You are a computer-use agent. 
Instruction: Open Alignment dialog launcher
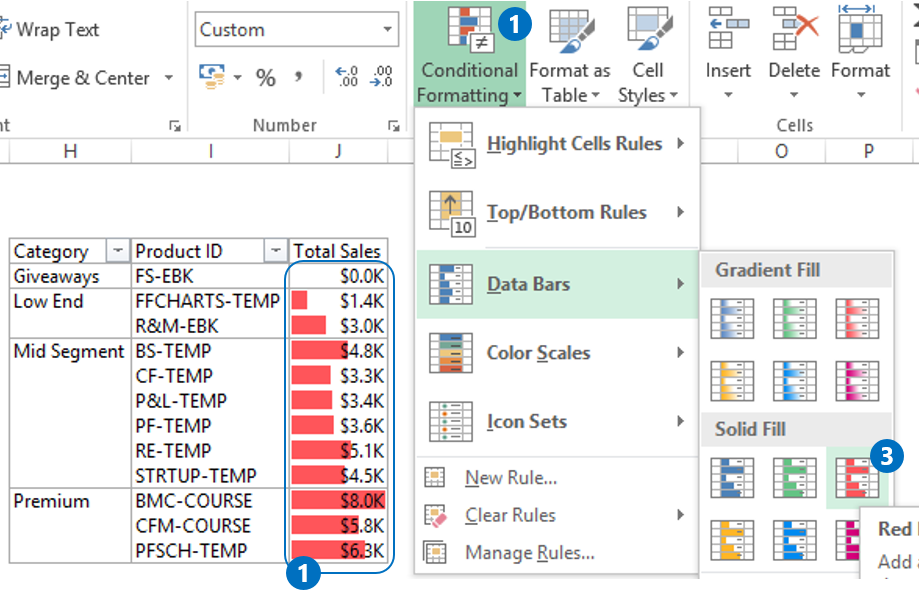175,125
